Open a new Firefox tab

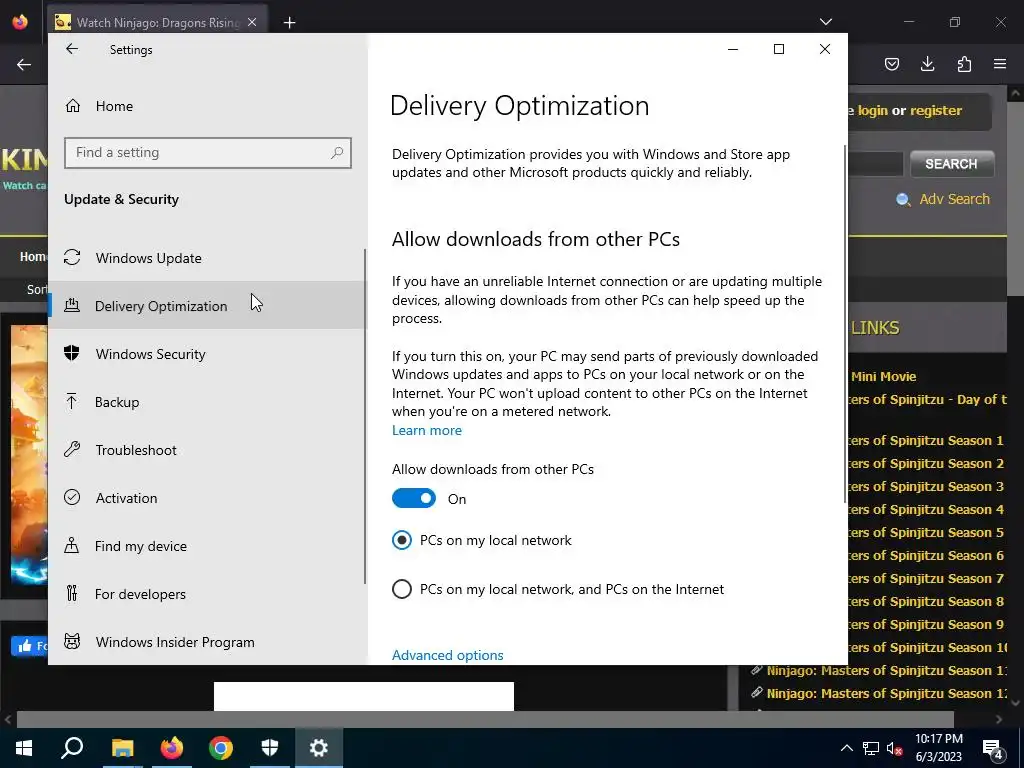(289, 23)
